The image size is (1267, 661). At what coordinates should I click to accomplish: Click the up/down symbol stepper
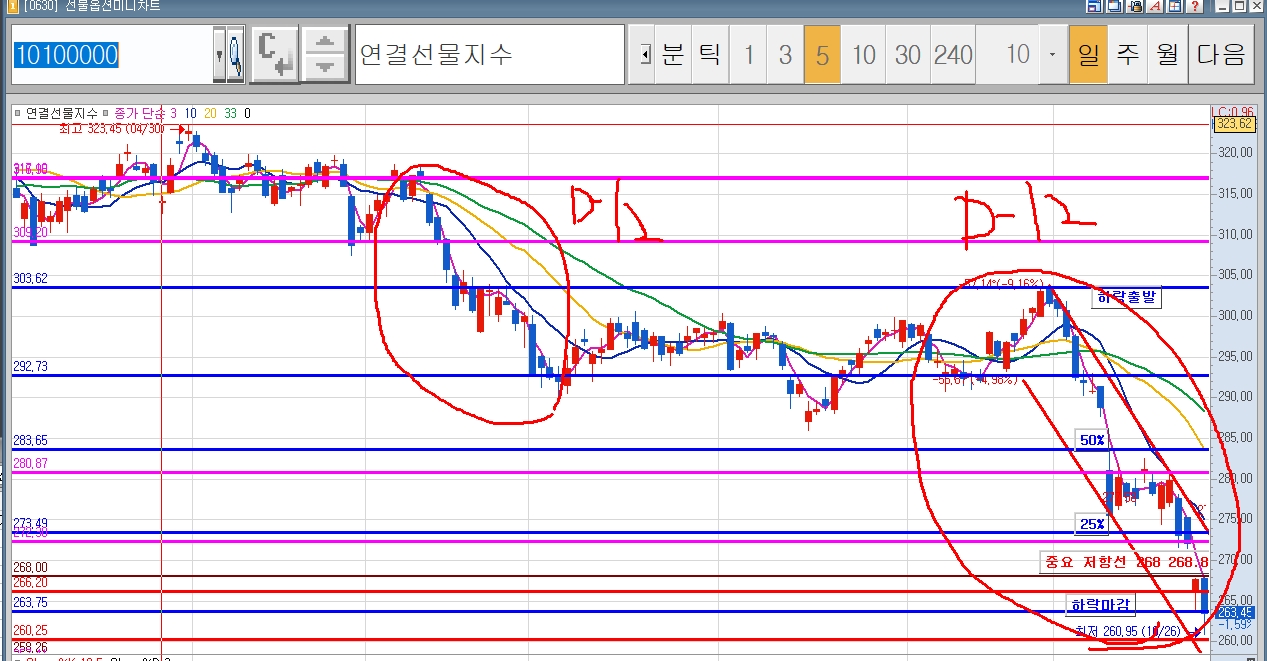pos(324,54)
